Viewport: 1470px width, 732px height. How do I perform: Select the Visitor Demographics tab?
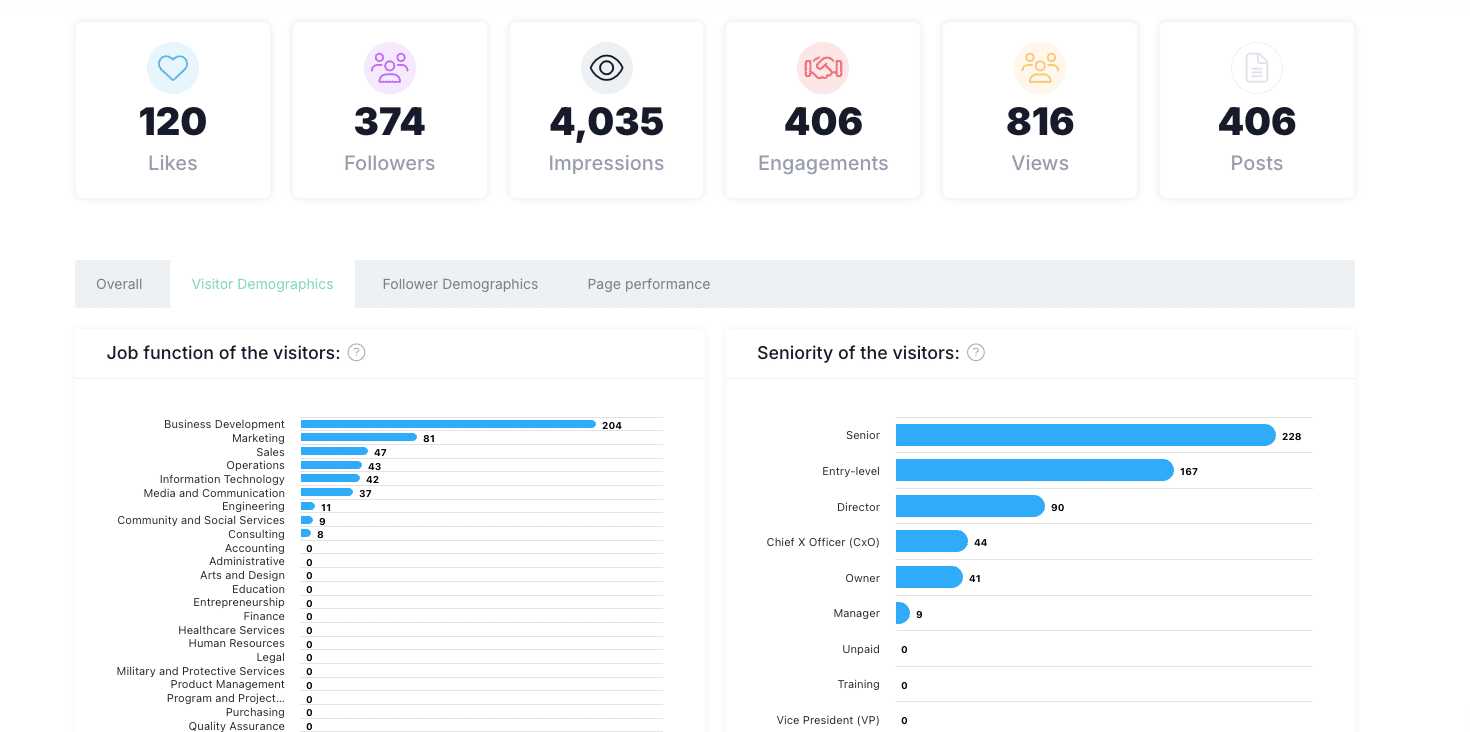pos(262,284)
